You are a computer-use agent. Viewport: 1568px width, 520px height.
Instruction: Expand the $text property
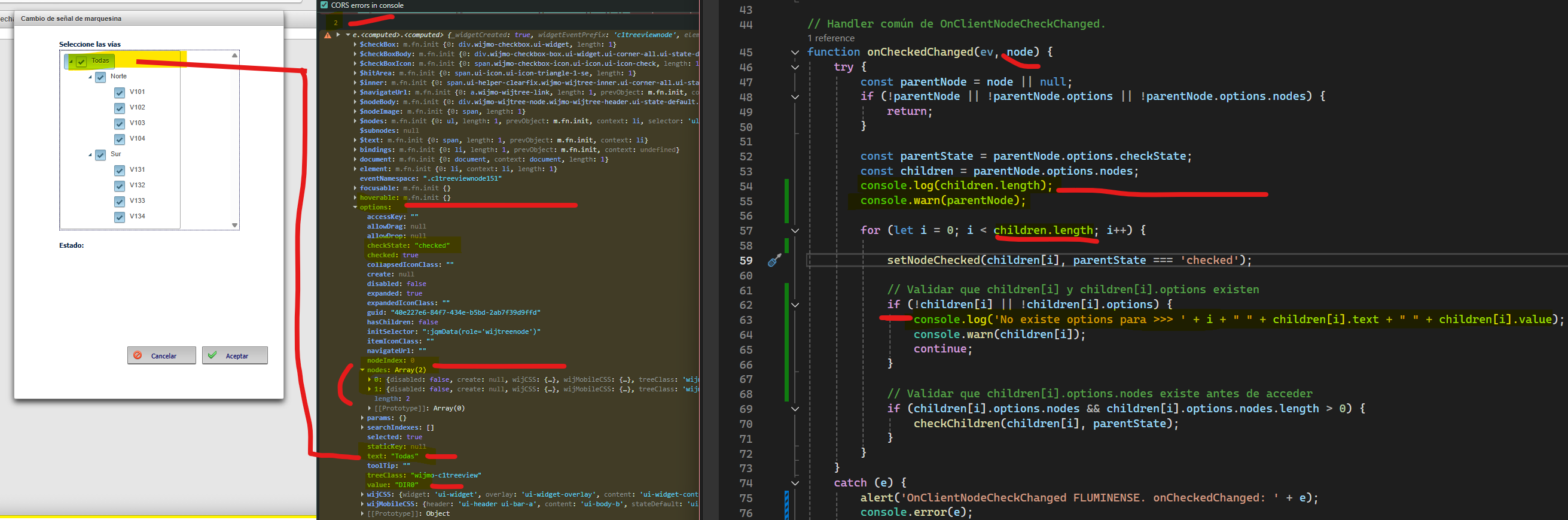point(355,140)
